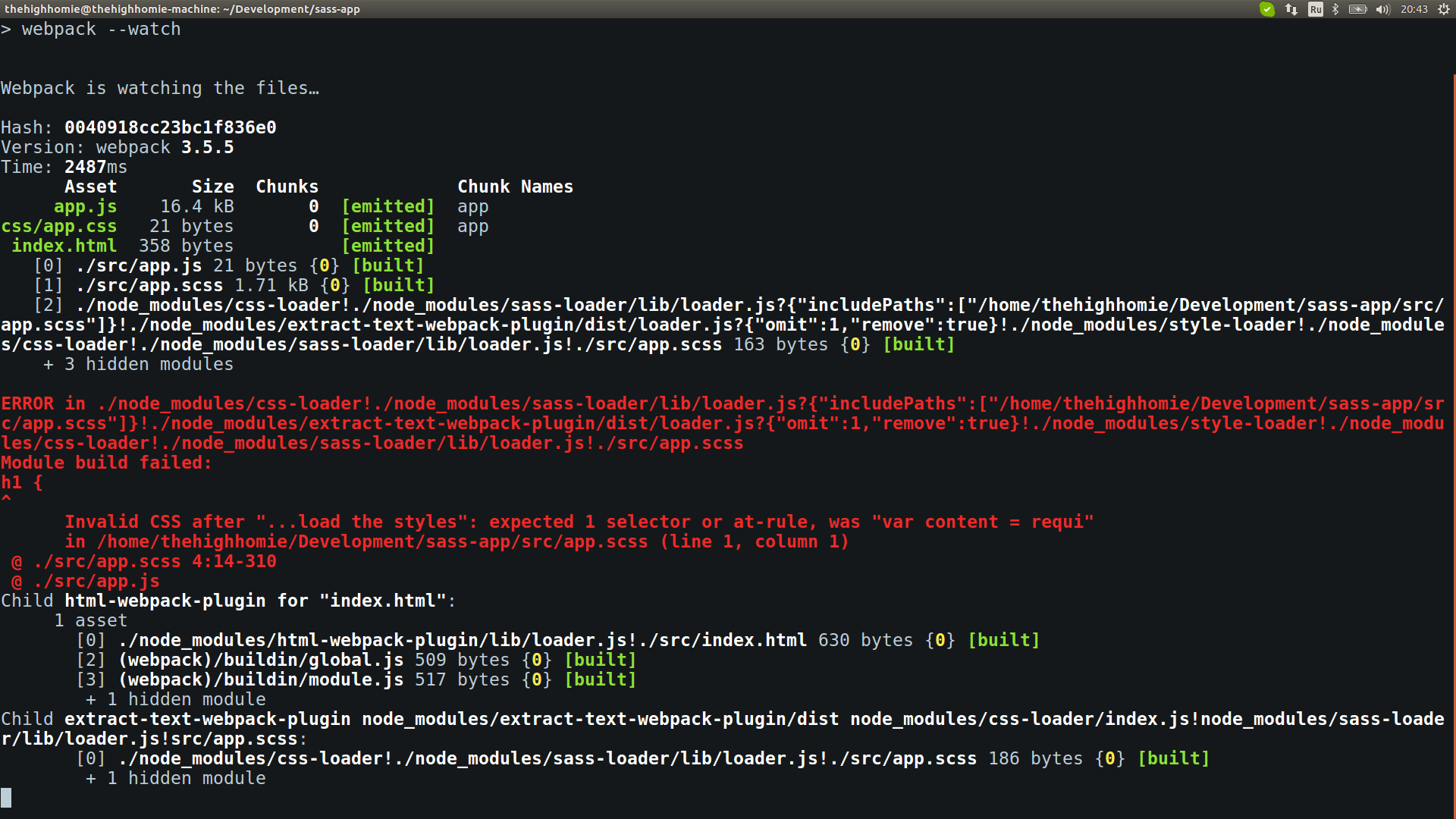Click the red '@ ./src/app.js' line
The width and height of the screenshot is (1456, 819).
click(86, 581)
